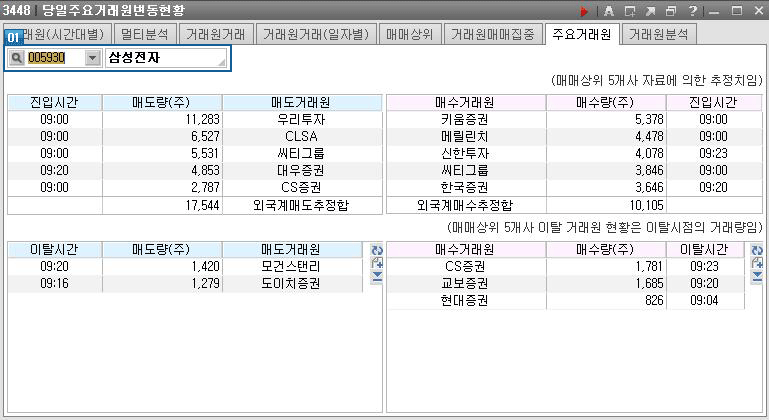
Task: Click add-page icon beside 이탈시간 buyers column
Action: pos(757,263)
